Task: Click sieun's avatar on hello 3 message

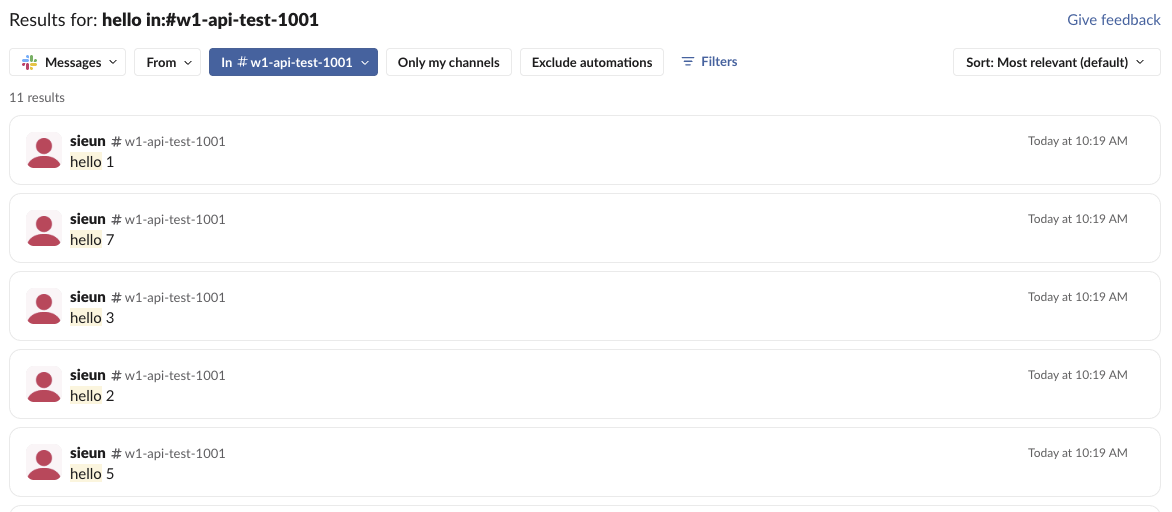Action: tap(44, 306)
